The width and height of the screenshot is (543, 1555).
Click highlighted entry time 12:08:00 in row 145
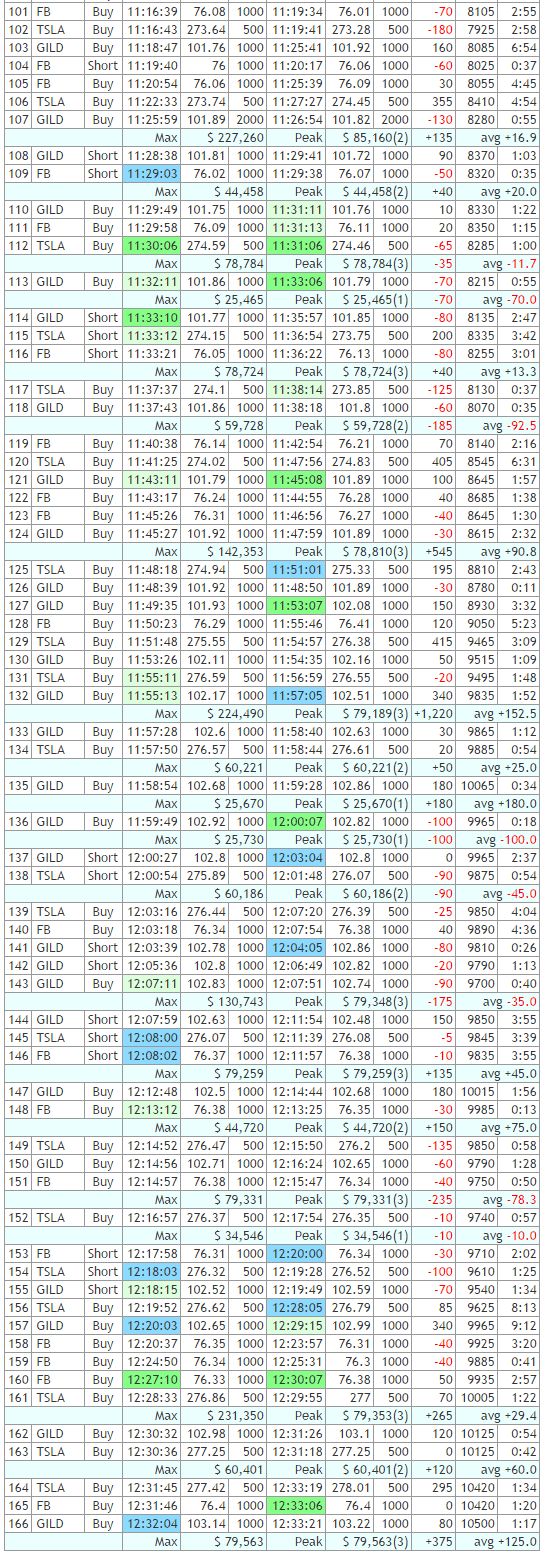(152, 1037)
